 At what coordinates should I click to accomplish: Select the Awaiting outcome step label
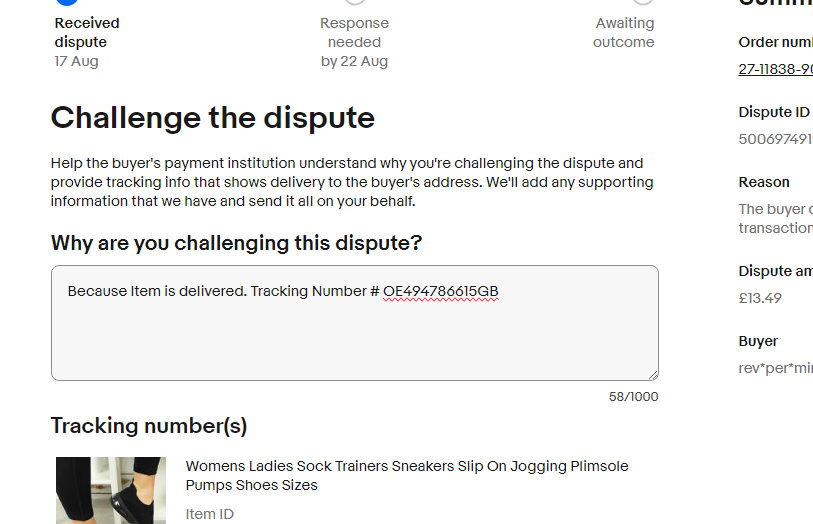624,32
